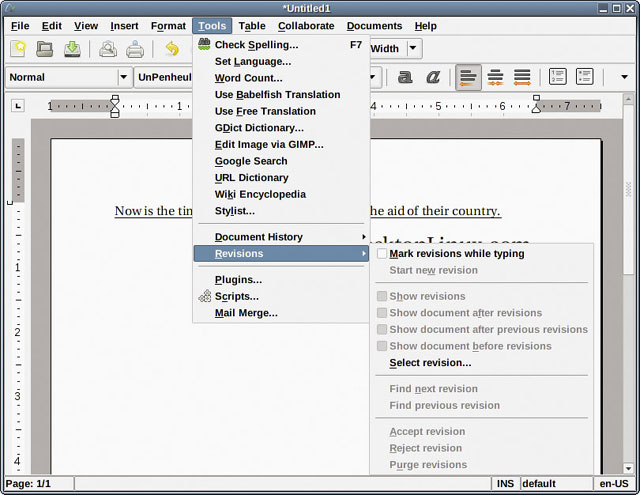640x495 pixels.
Task: Choose Word Count... menu item
Action: (281, 78)
